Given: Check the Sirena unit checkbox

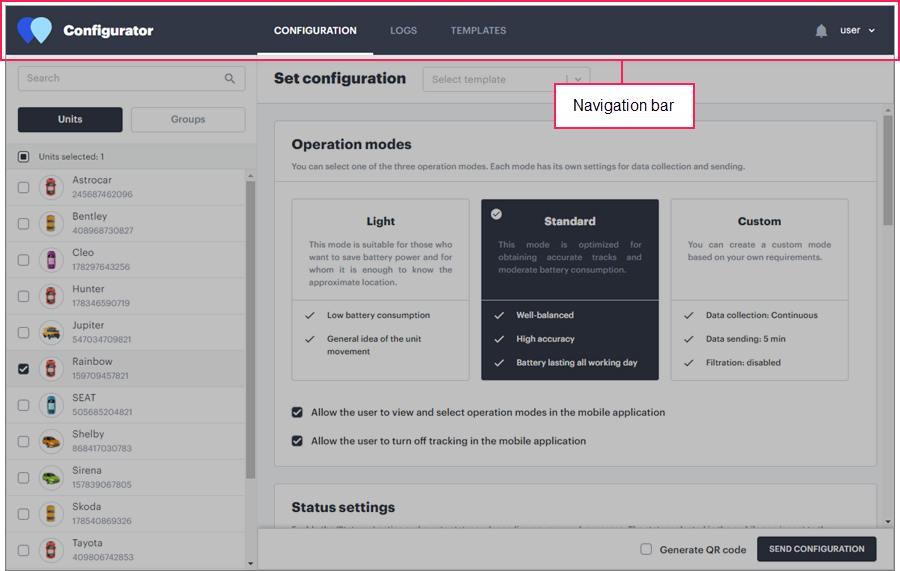Looking at the screenshot, I should point(24,477).
